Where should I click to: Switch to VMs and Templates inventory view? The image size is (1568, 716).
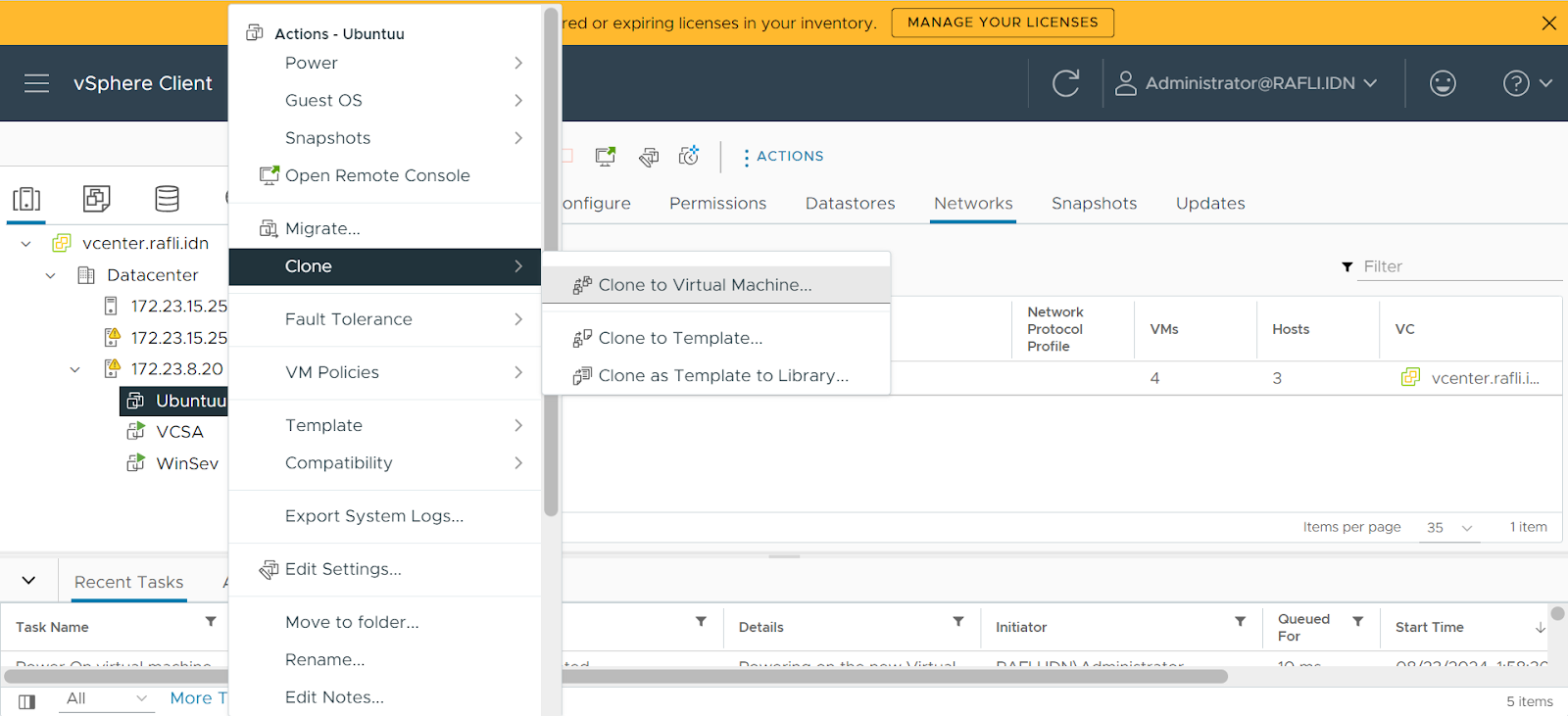coord(96,199)
